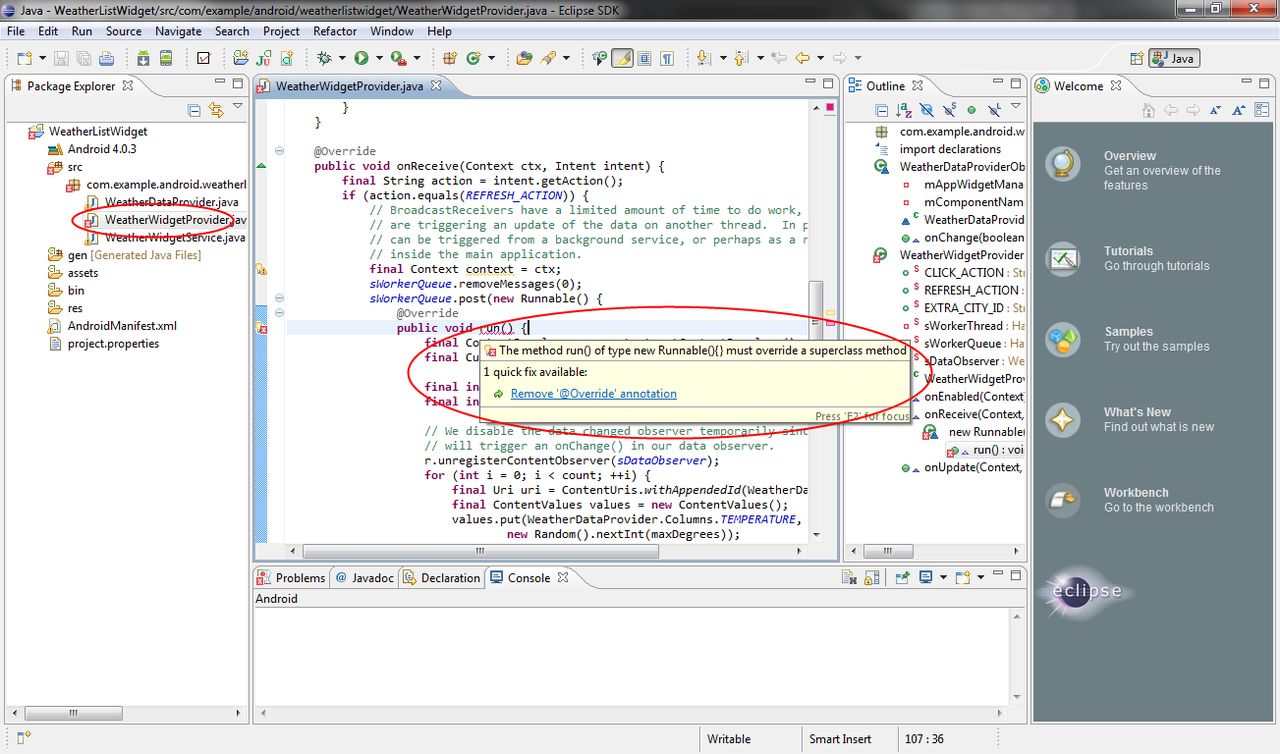Click the Welcome Reduce font size icon
Image resolution: width=1280 pixels, height=754 pixels.
point(1215,110)
